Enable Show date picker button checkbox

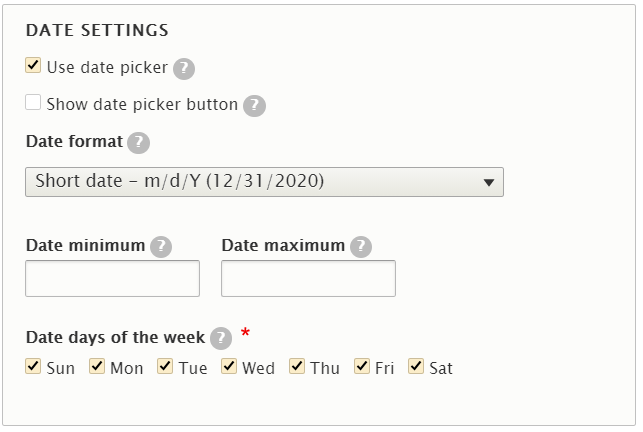coord(33,102)
